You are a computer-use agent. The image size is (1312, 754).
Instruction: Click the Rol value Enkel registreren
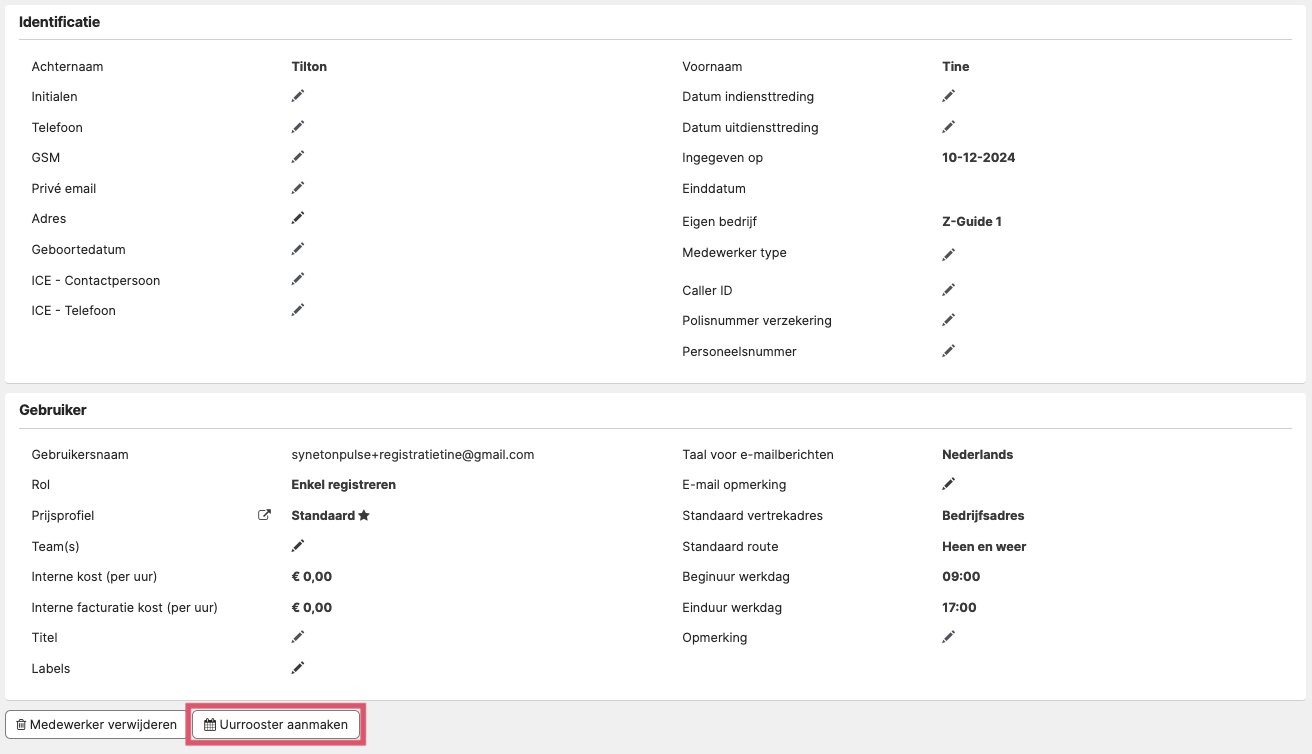click(344, 485)
